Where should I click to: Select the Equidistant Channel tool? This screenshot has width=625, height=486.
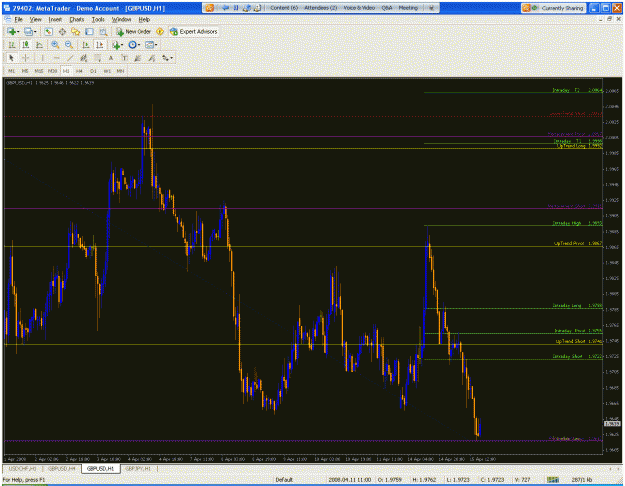(x=83, y=58)
